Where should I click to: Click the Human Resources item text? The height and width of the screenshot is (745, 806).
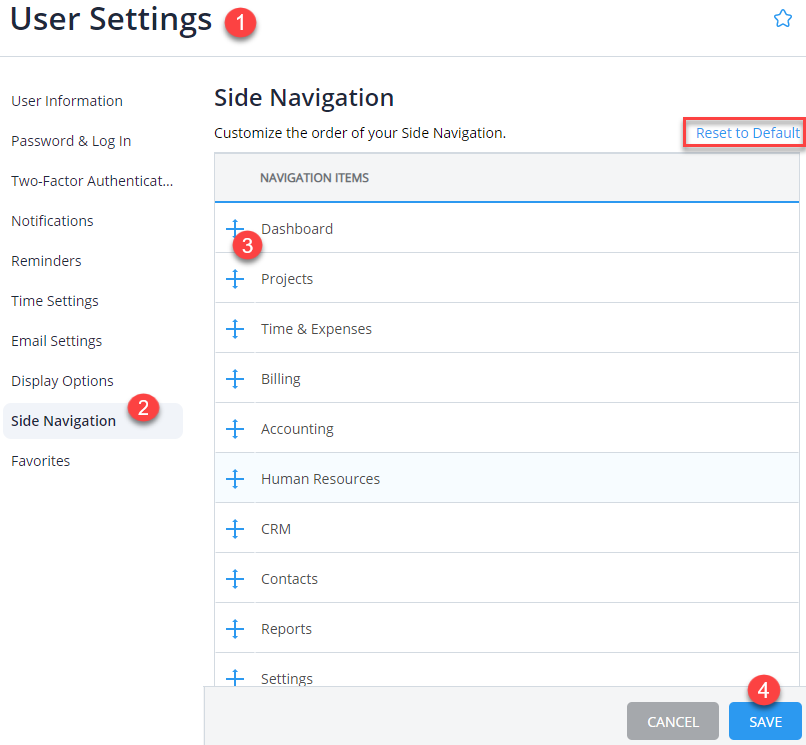pyautogui.click(x=320, y=479)
